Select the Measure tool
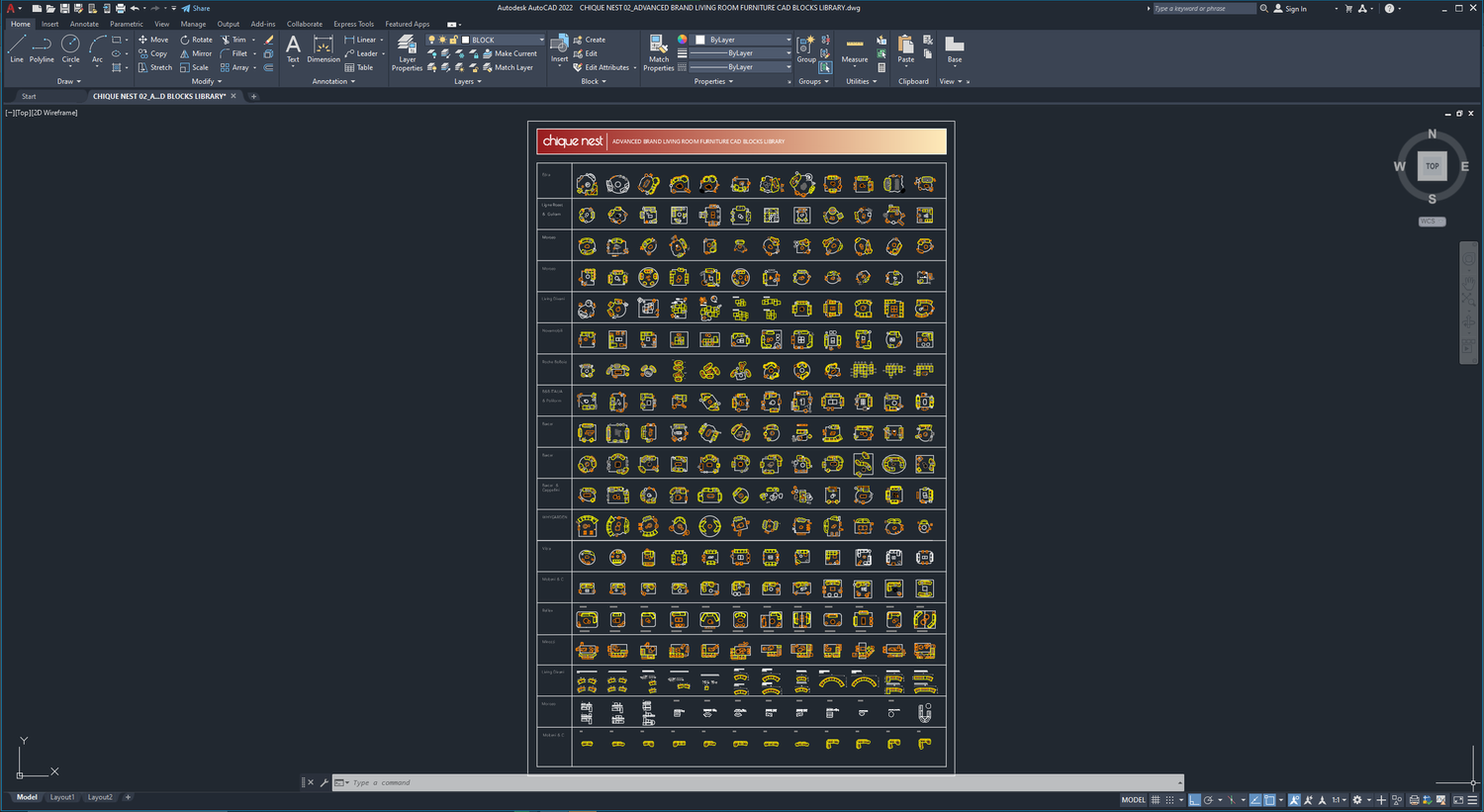Screen dimensions: 1484x812 (853, 49)
